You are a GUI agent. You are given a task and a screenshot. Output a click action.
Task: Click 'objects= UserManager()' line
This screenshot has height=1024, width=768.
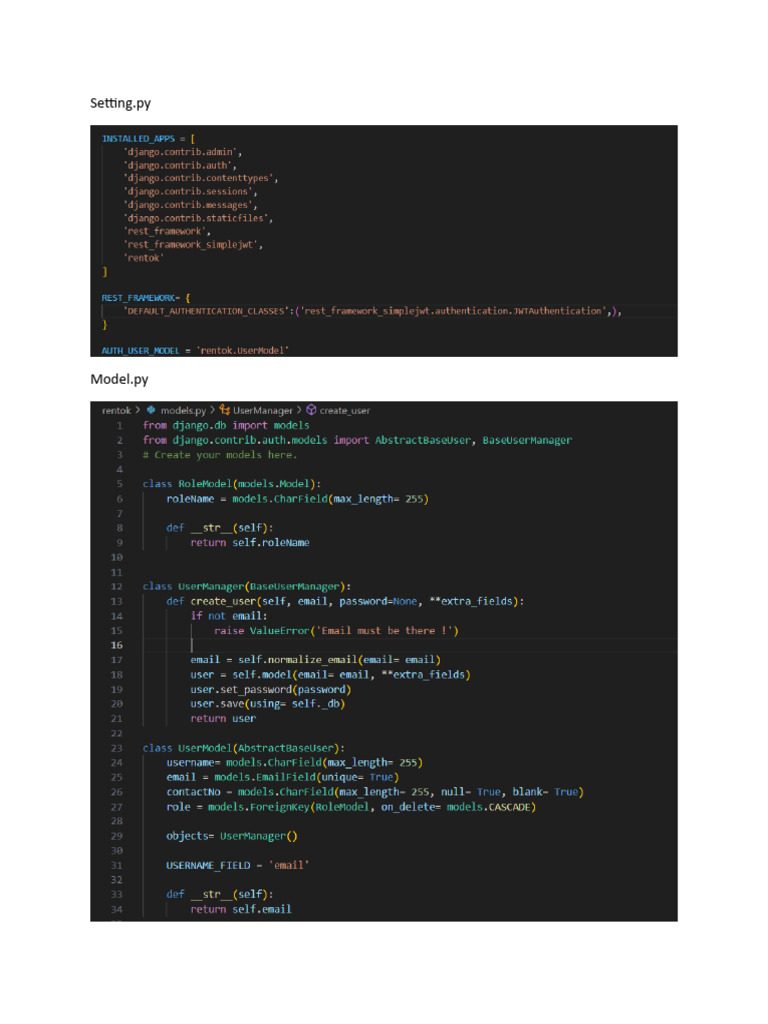(x=232, y=836)
